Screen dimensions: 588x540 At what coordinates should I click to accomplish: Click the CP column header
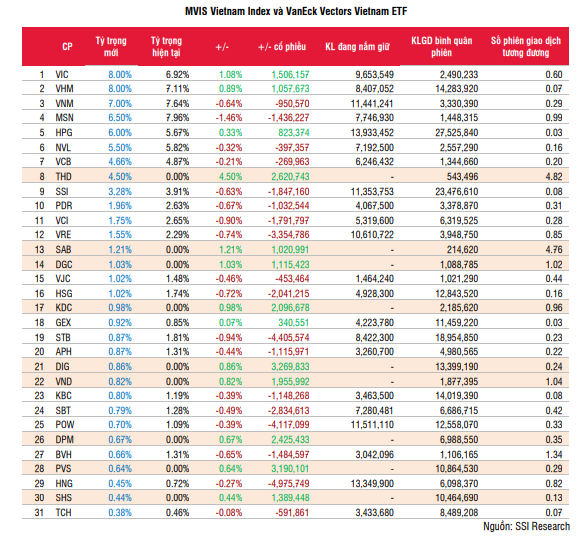[x=67, y=46]
